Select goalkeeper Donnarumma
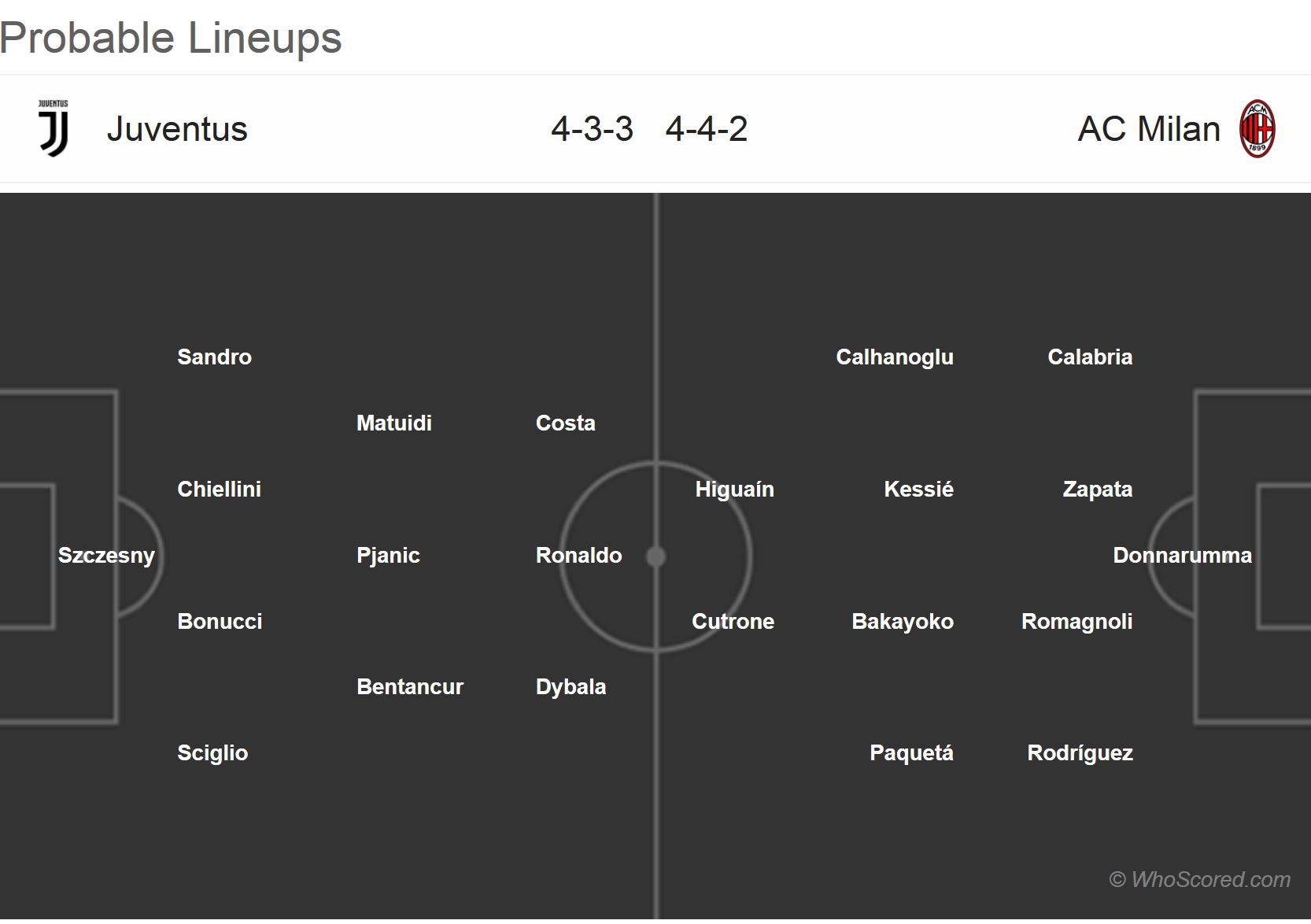Screen dimensions: 1311x924 tap(1182, 556)
